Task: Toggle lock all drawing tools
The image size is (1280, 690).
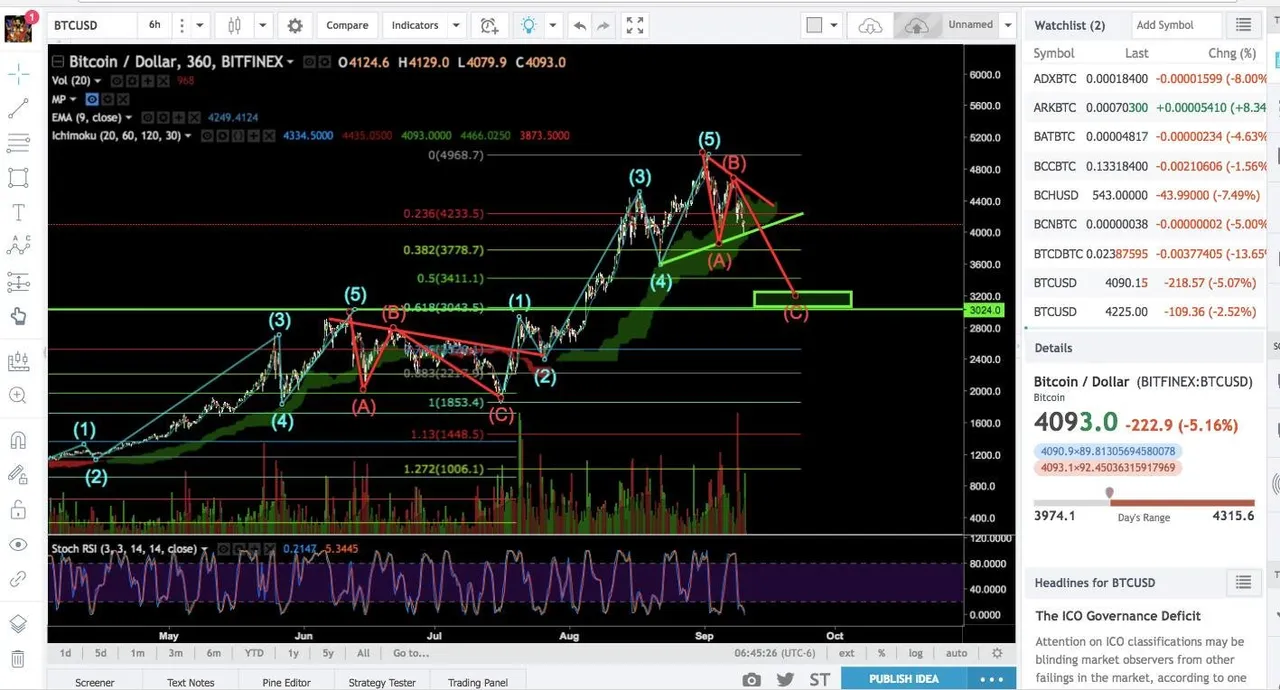Action: pyautogui.click(x=18, y=511)
